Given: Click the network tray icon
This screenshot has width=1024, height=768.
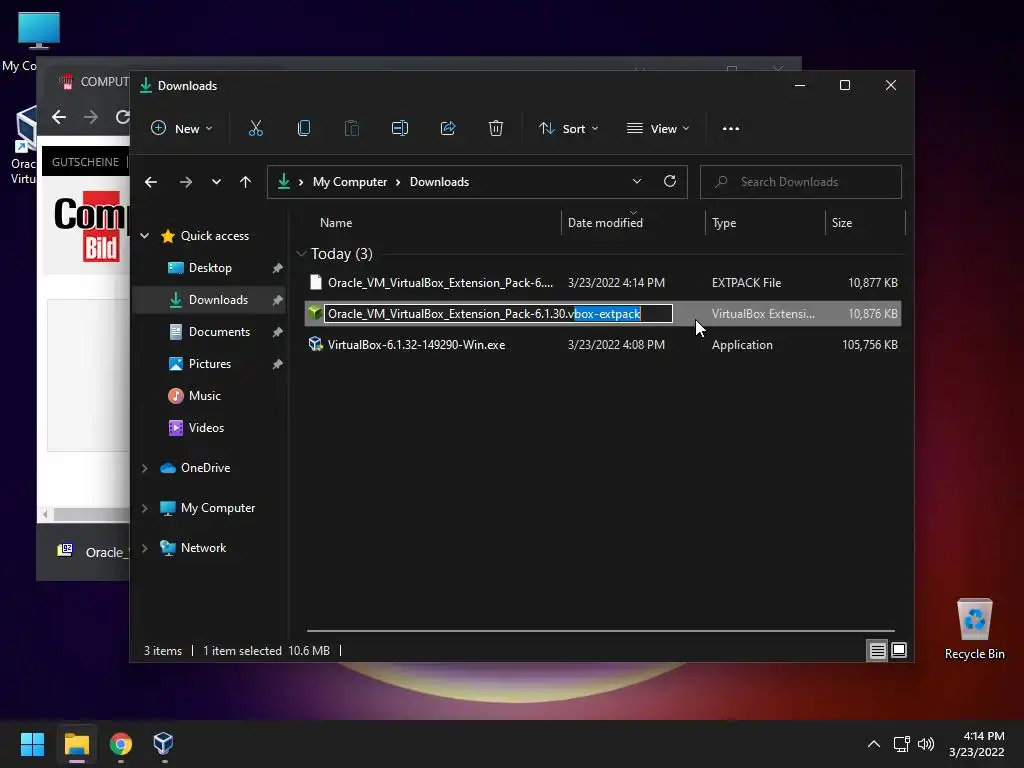Looking at the screenshot, I should pyautogui.click(x=902, y=744).
